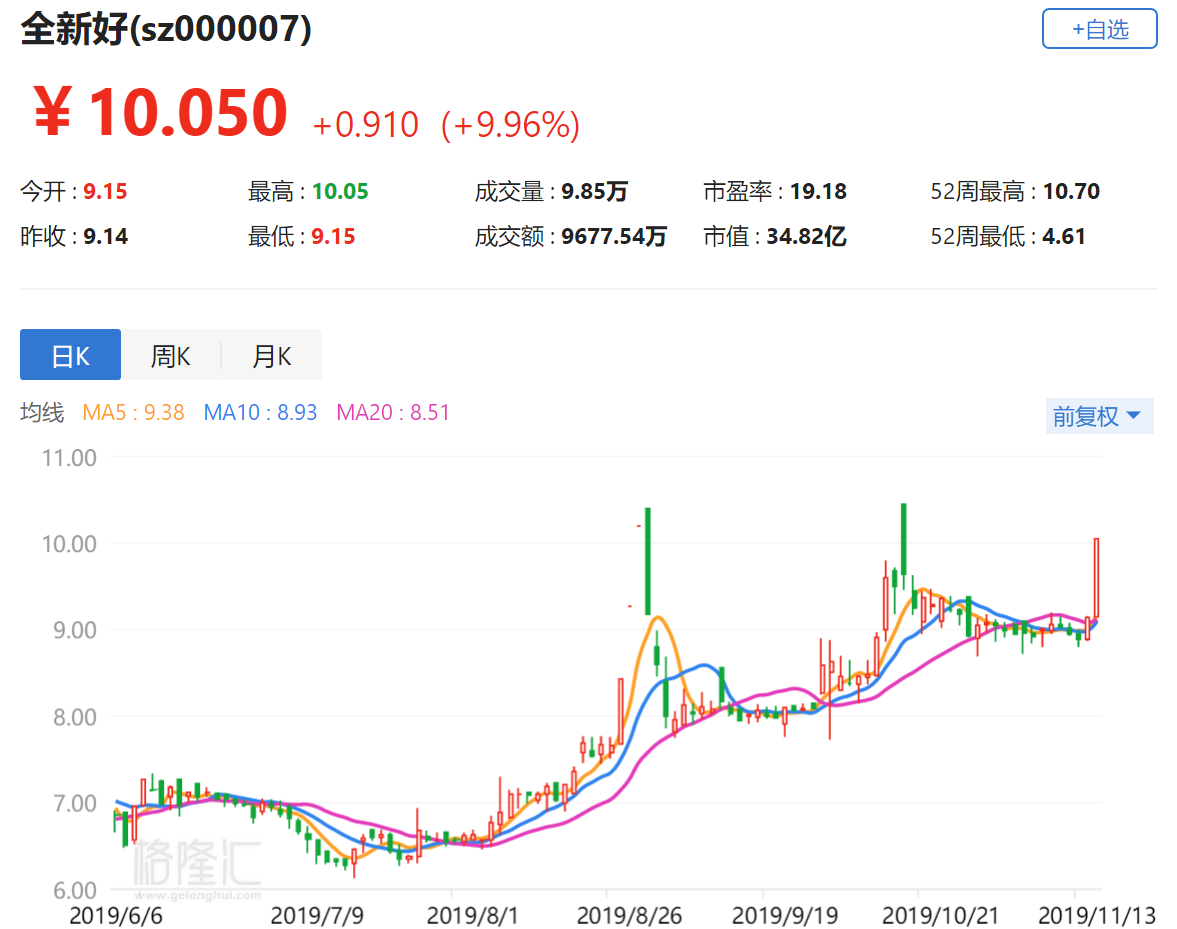The height and width of the screenshot is (929, 1177).
Task: Click the latest tall red candlestick
Action: click(1097, 579)
